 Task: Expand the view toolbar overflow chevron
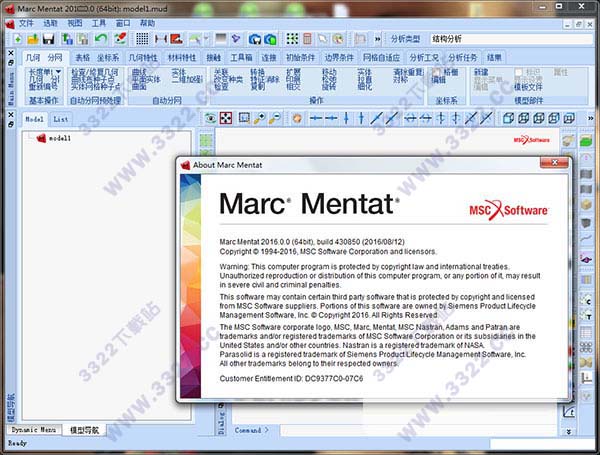590,119
